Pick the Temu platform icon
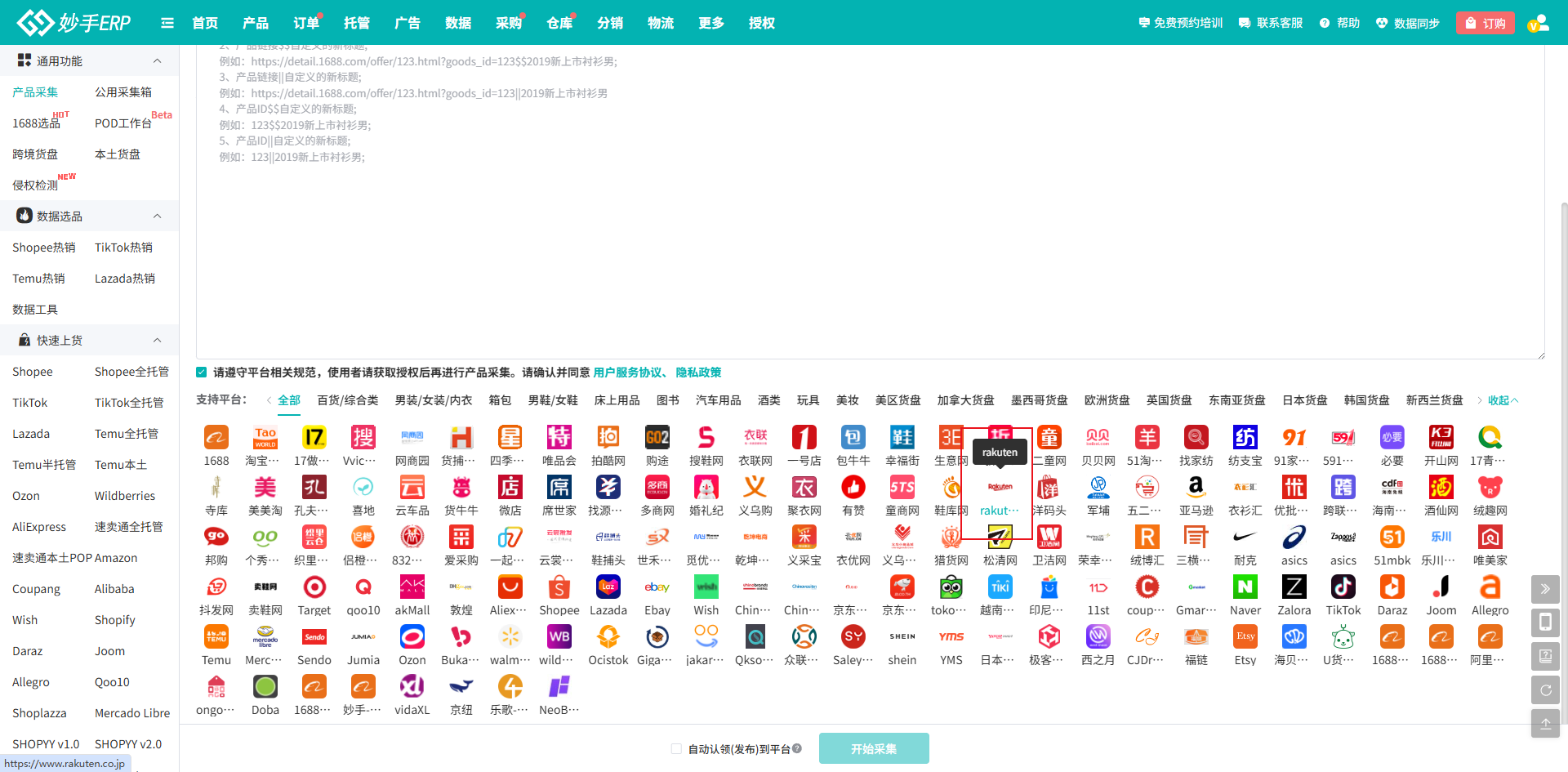This screenshot has width=1568, height=772. (x=216, y=637)
